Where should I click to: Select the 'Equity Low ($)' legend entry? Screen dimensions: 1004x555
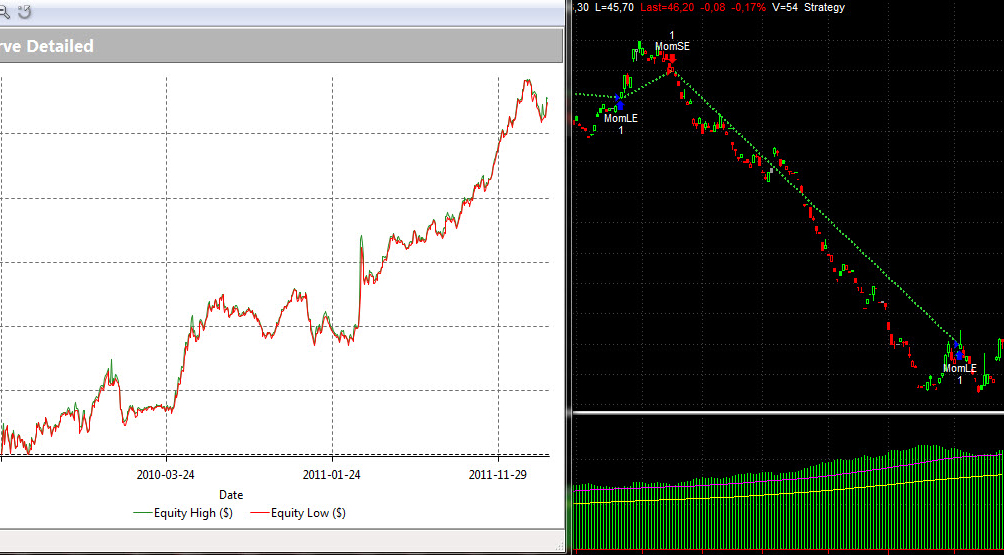click(298, 513)
